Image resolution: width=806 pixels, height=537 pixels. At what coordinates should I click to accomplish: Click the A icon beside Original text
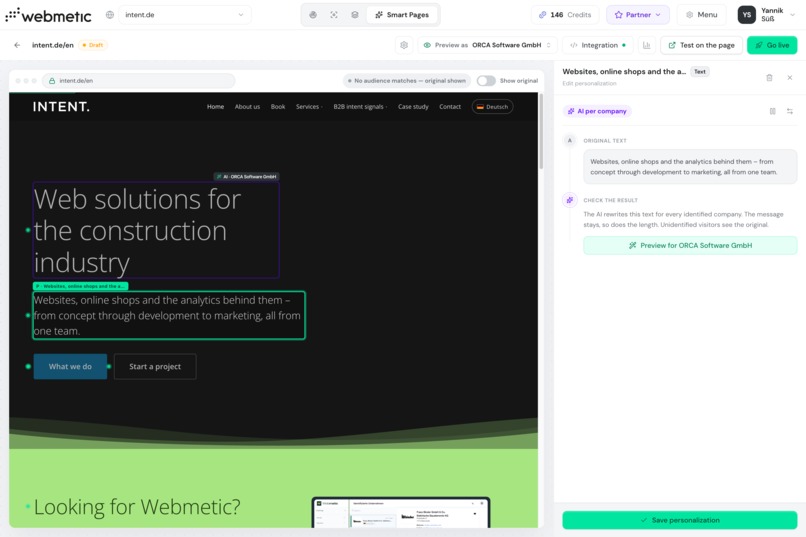pos(570,140)
